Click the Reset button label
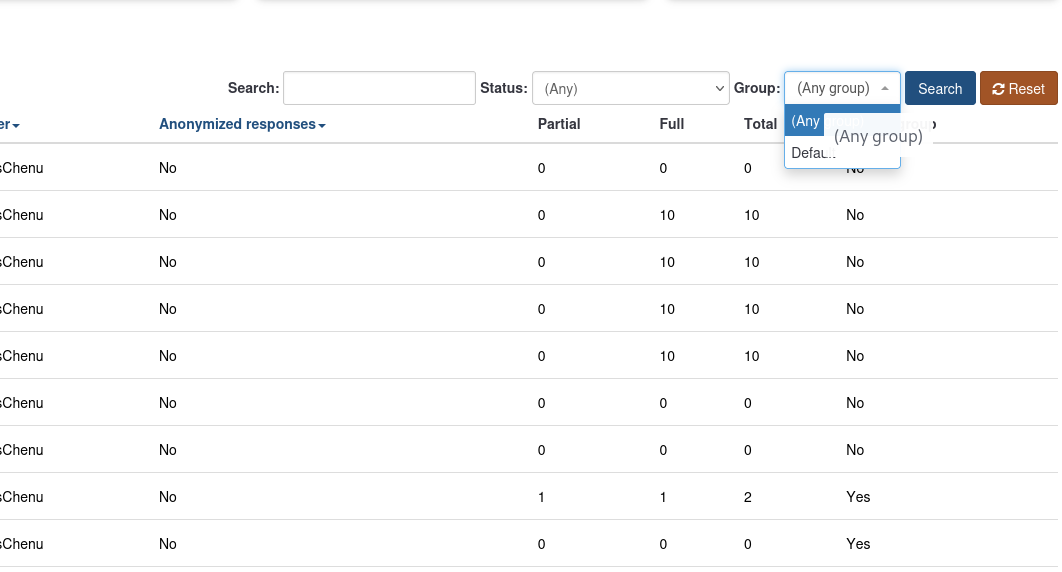The width and height of the screenshot is (1062, 572). pyautogui.click(x=1027, y=89)
